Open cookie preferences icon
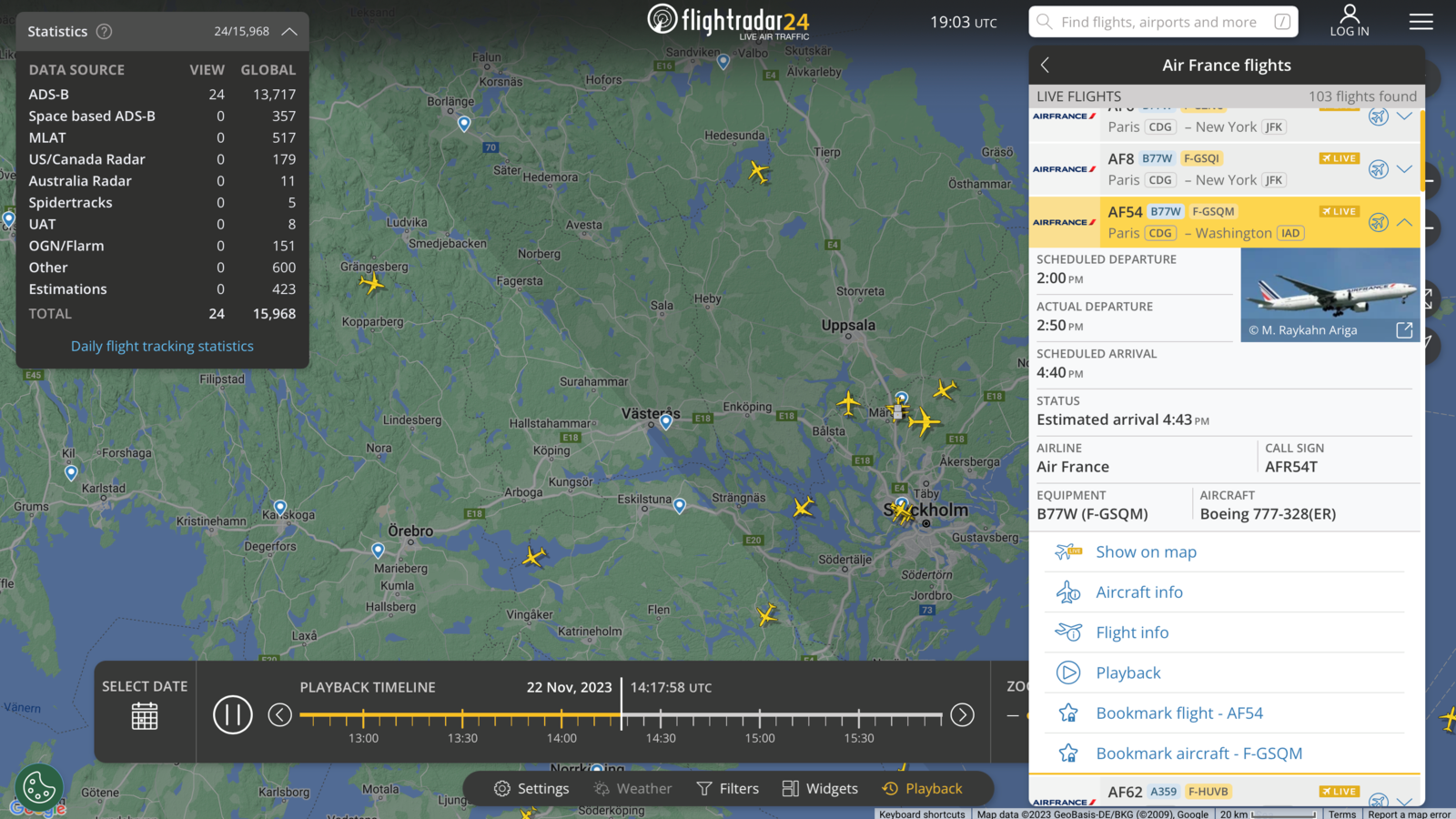Image resolution: width=1456 pixels, height=819 pixels. coord(39,787)
